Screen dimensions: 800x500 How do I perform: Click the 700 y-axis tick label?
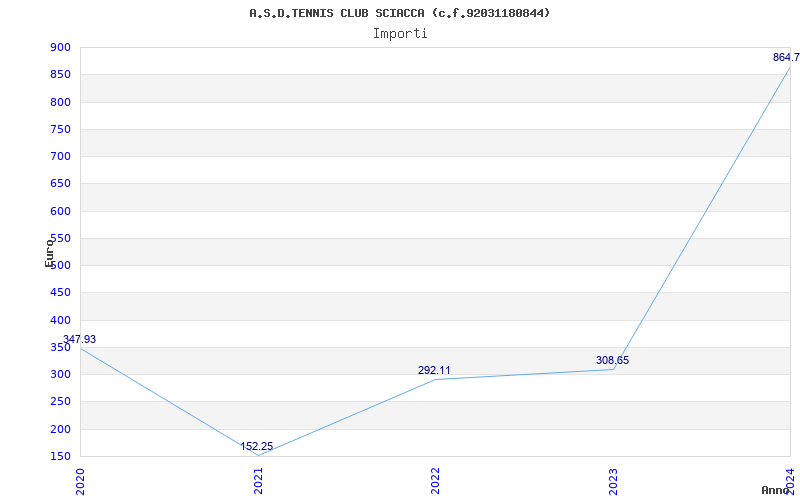pyautogui.click(x=60, y=156)
